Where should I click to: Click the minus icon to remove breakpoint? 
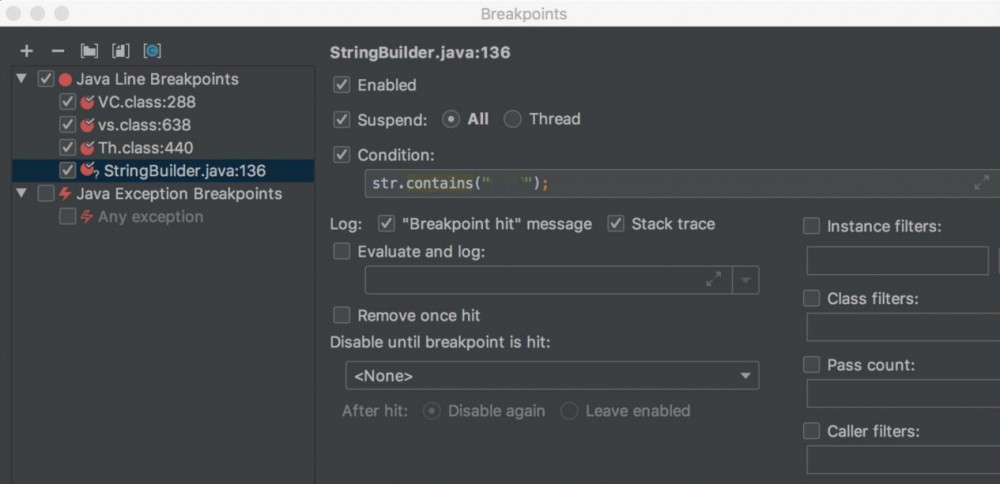coord(57,51)
